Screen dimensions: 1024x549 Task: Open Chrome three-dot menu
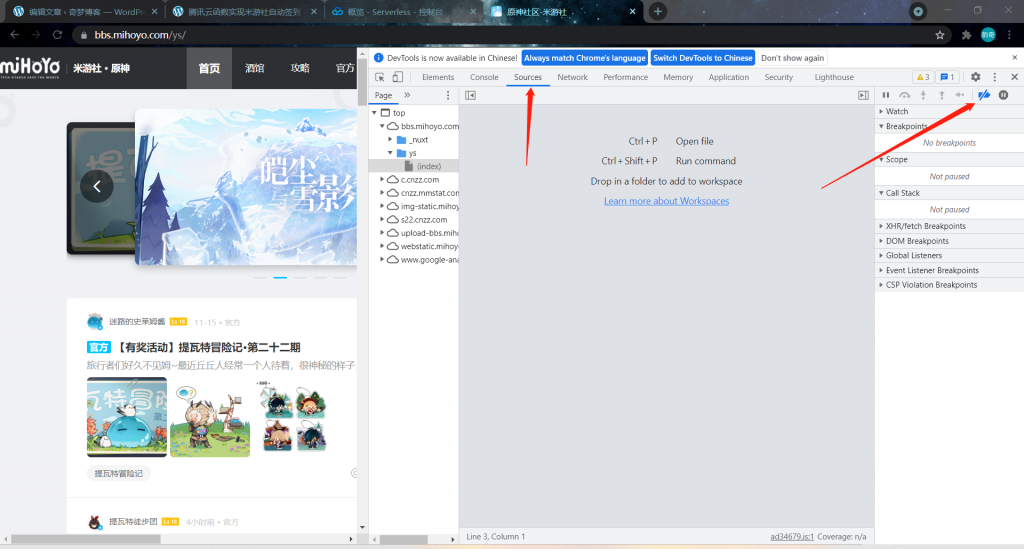tap(1010, 35)
